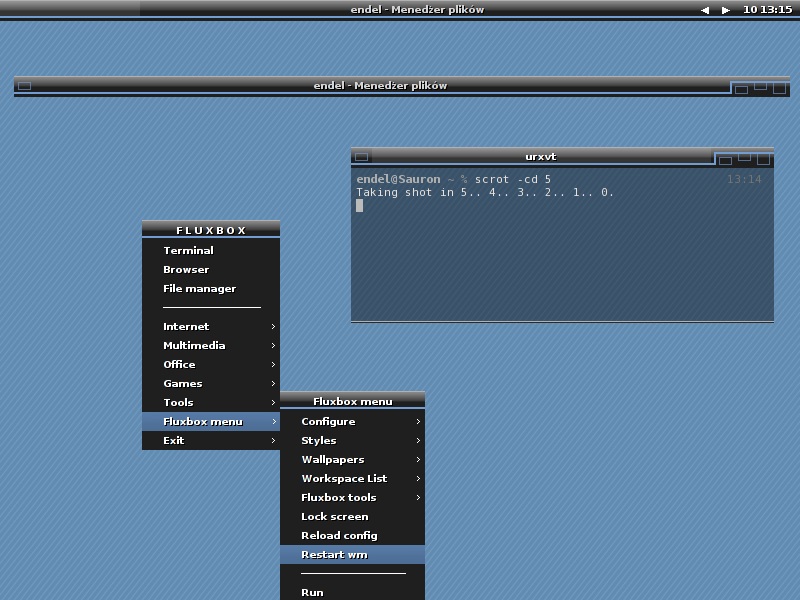Expand Configure submenu
Viewport: 800px width, 600px height.
[353, 421]
